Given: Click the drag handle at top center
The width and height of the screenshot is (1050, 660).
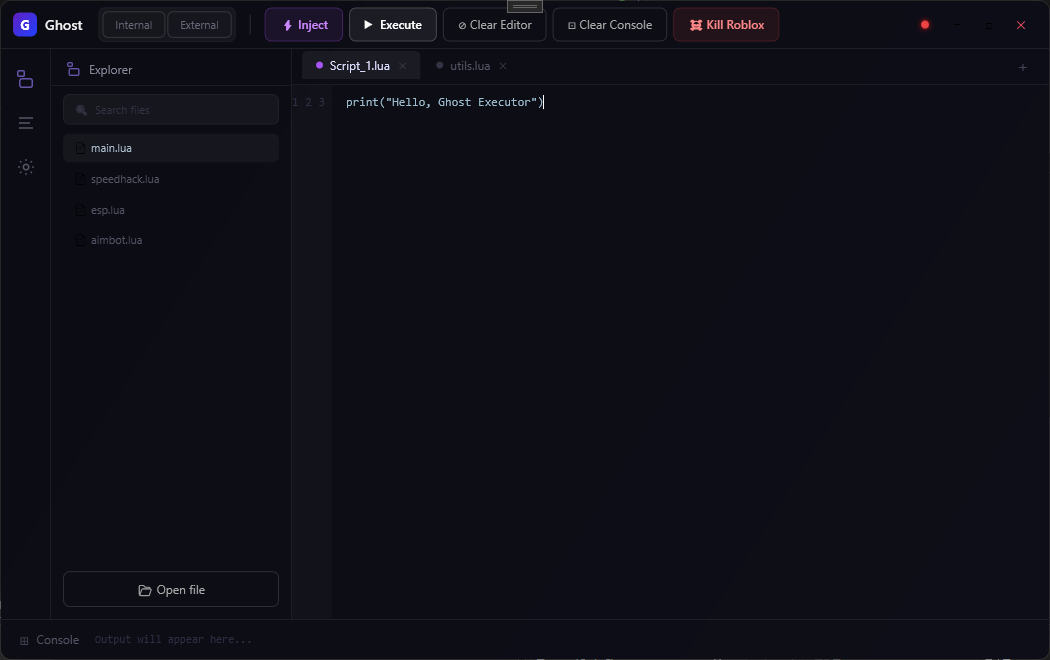Looking at the screenshot, I should pos(525,7).
